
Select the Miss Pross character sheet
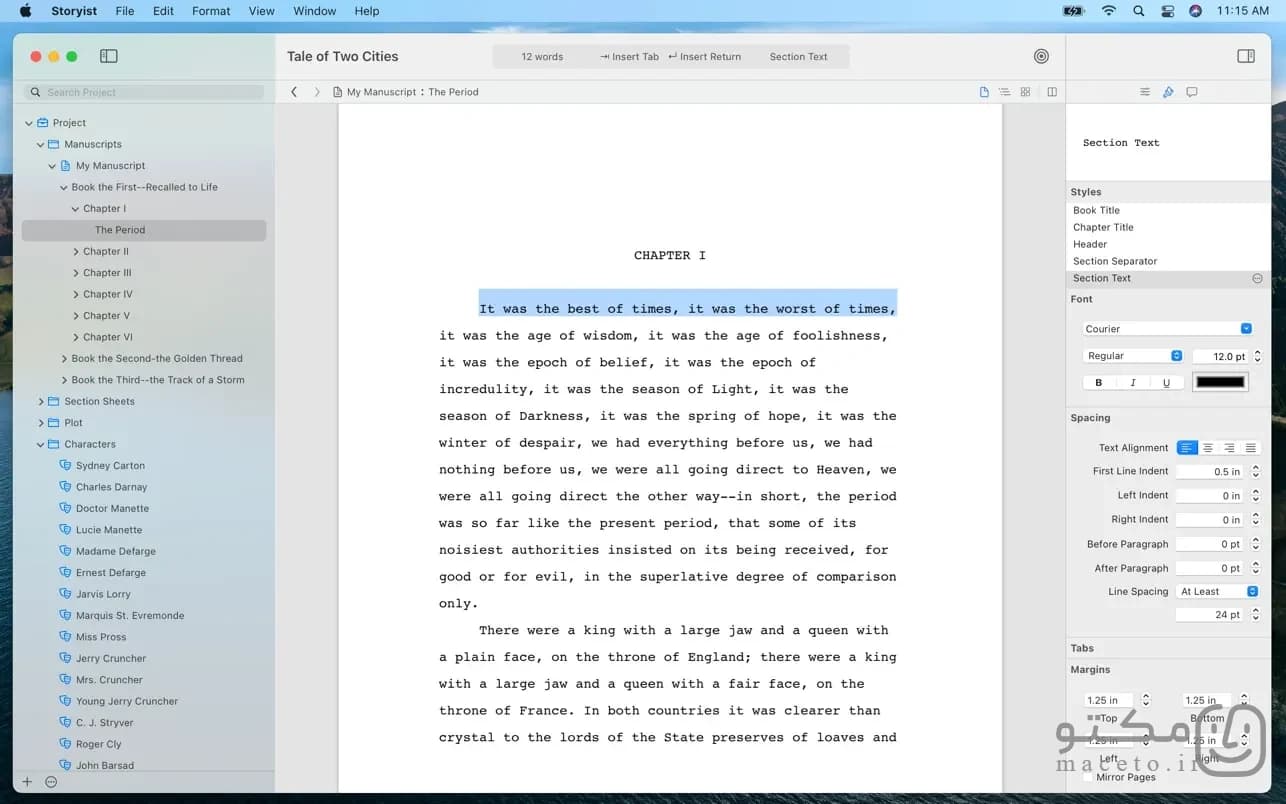(101, 637)
